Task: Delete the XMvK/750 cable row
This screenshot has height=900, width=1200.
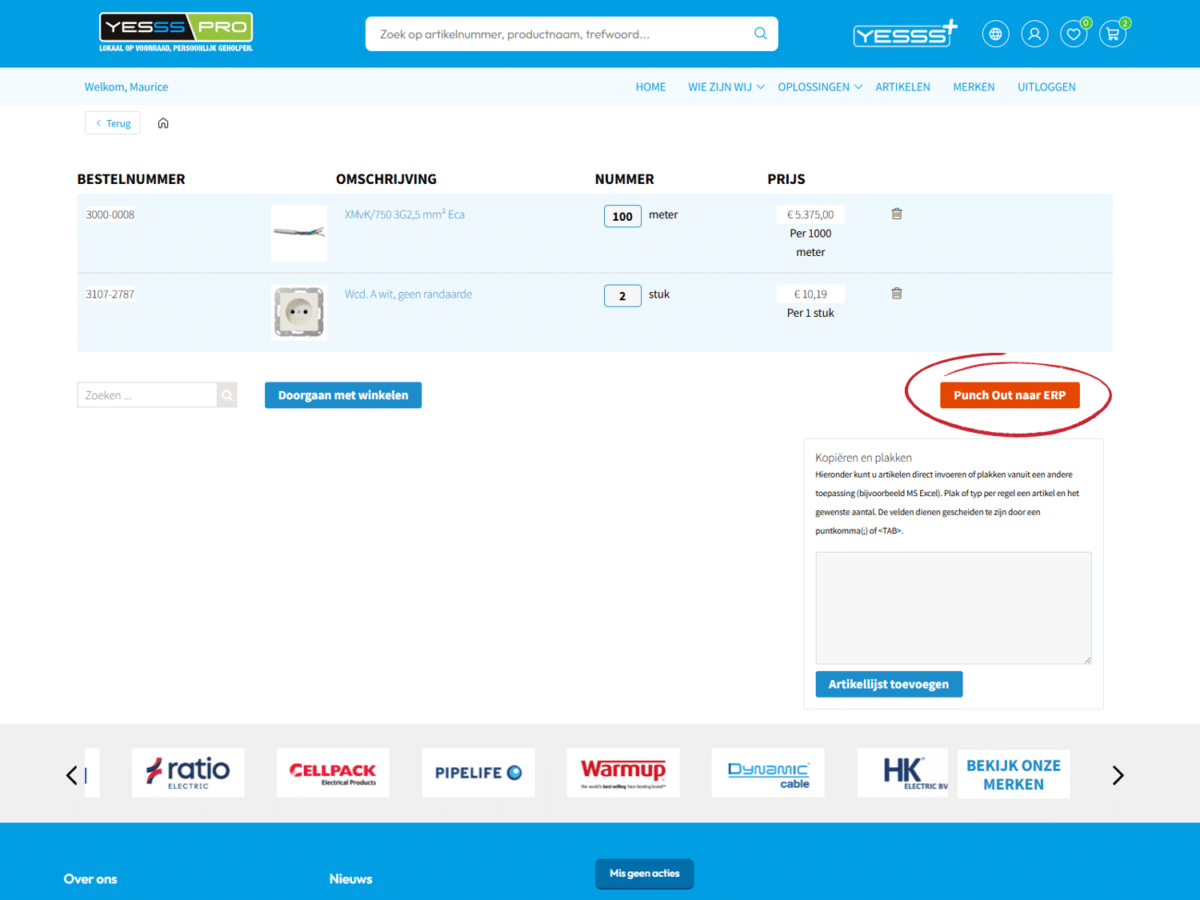Action: point(897,214)
